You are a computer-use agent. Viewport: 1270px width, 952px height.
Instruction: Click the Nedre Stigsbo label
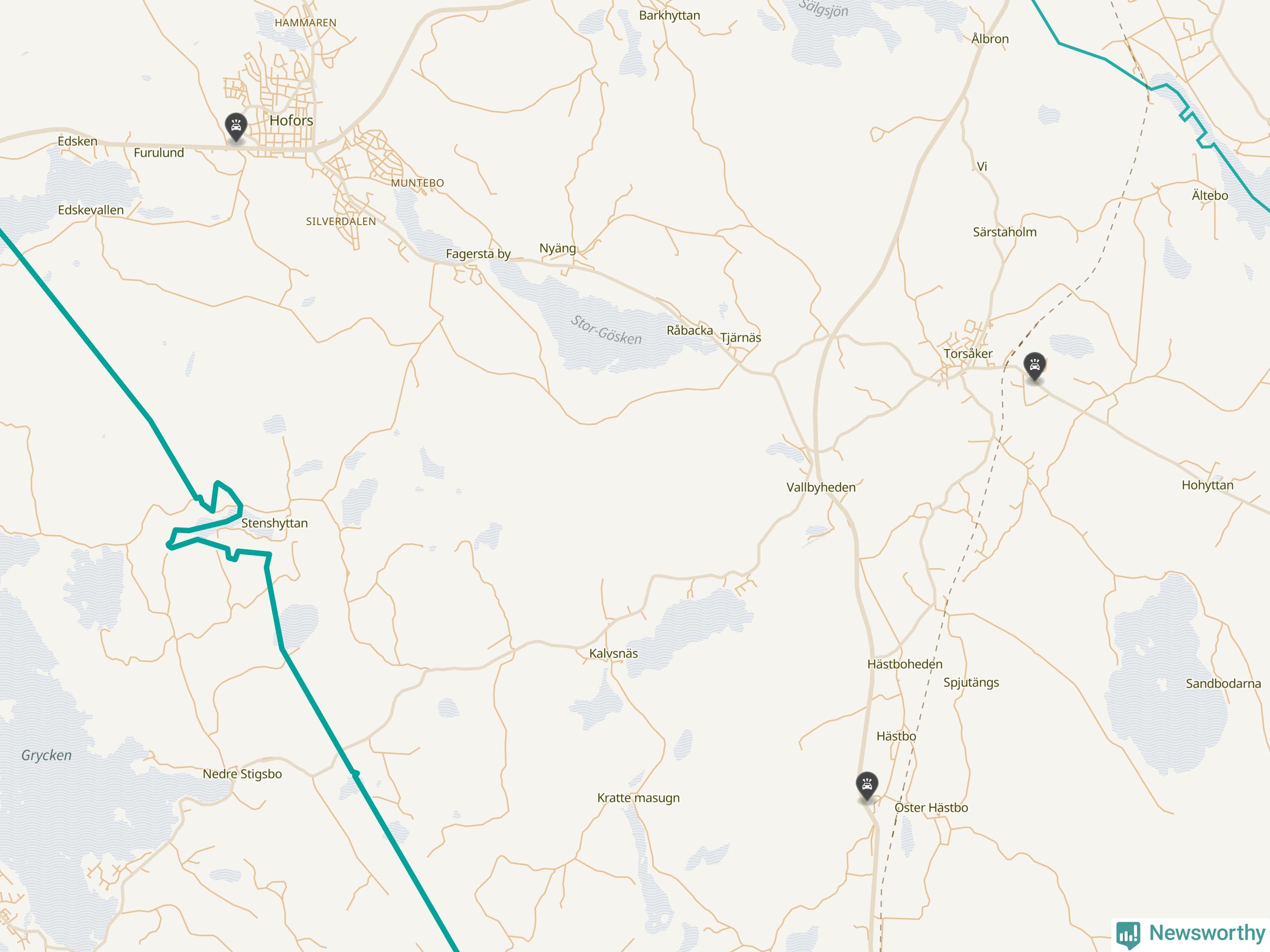242,773
